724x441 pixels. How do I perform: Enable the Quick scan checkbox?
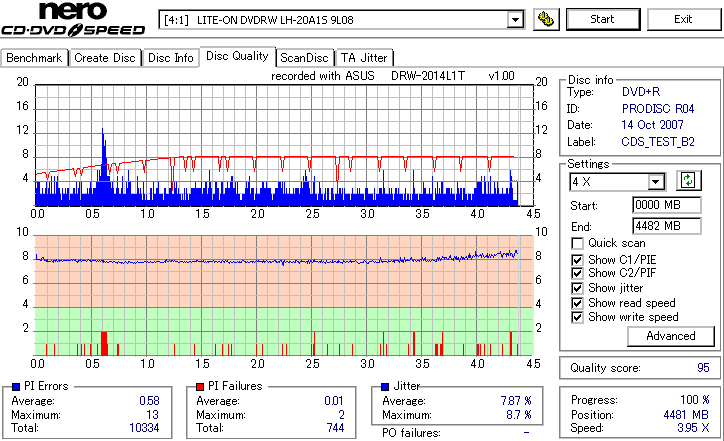[577, 243]
